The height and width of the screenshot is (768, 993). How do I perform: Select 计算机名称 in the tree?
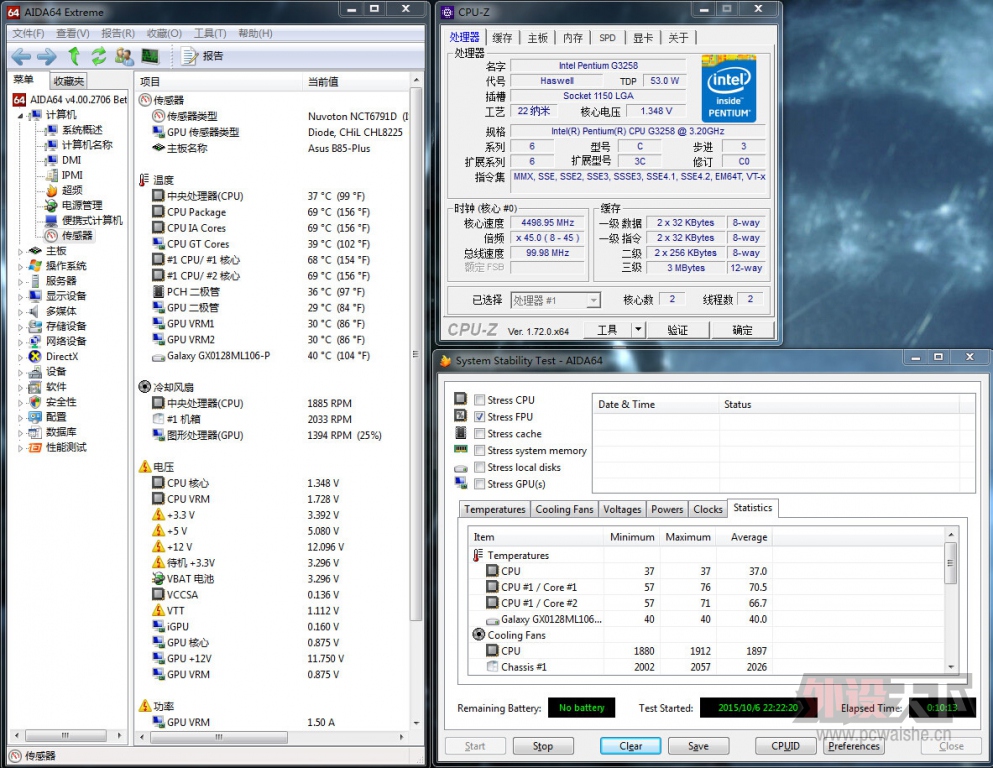(x=87, y=145)
